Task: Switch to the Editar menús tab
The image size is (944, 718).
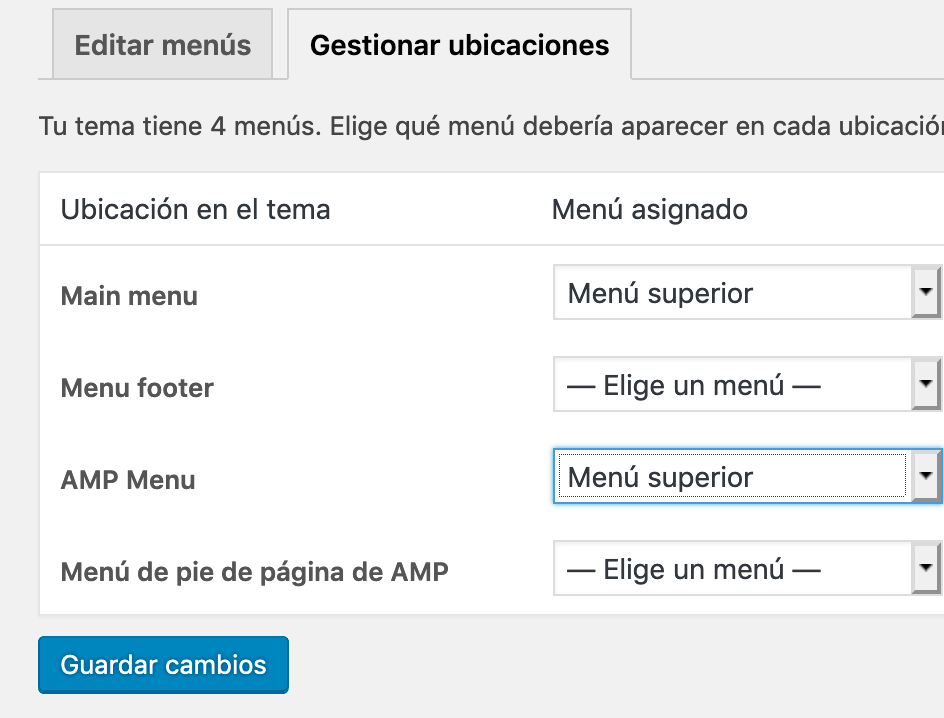Action: (163, 44)
